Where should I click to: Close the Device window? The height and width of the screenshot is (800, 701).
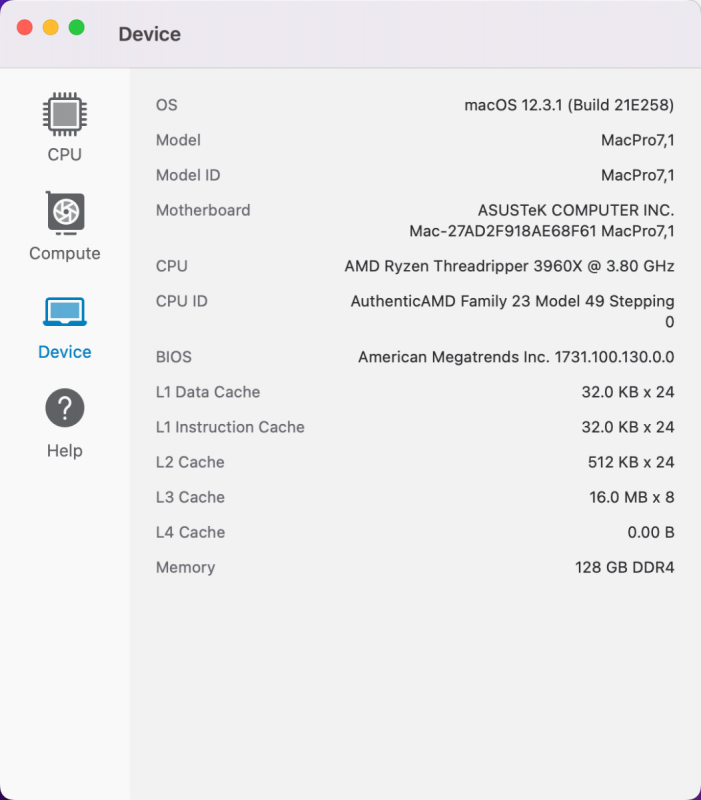25,28
